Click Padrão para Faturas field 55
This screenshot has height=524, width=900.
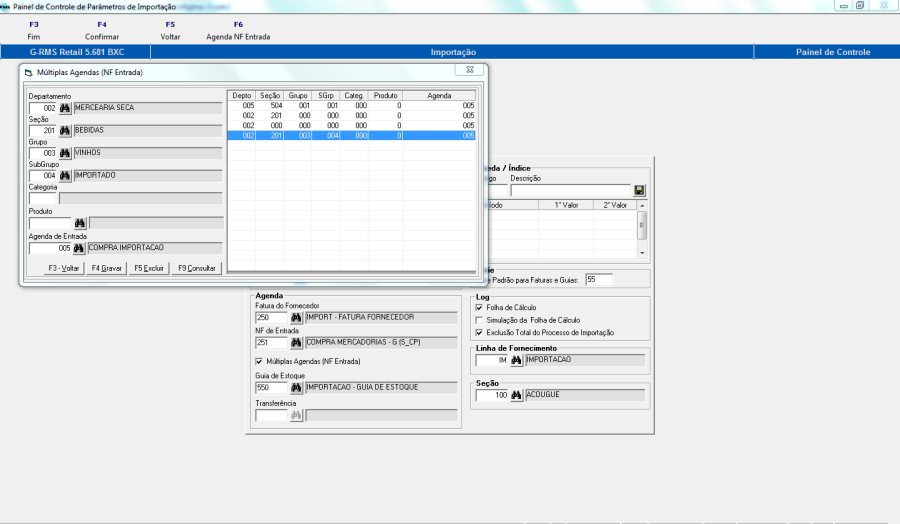599,280
